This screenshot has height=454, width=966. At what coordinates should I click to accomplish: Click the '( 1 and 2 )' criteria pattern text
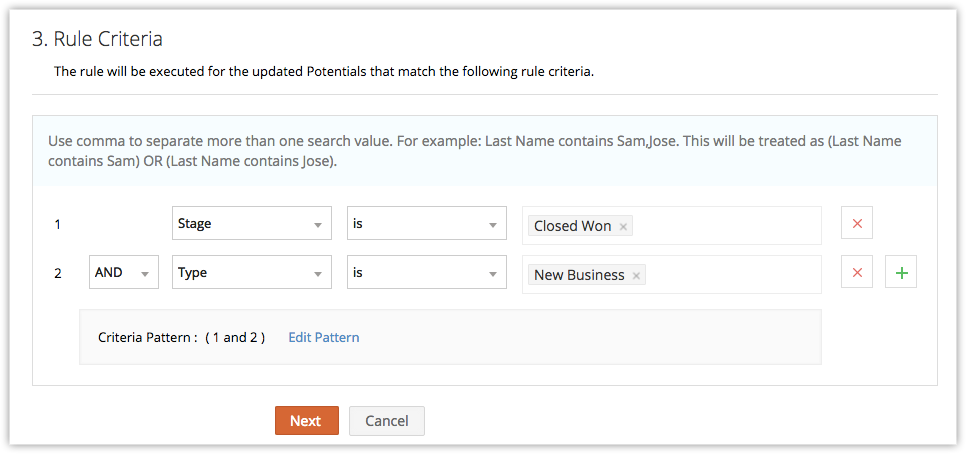(x=235, y=337)
